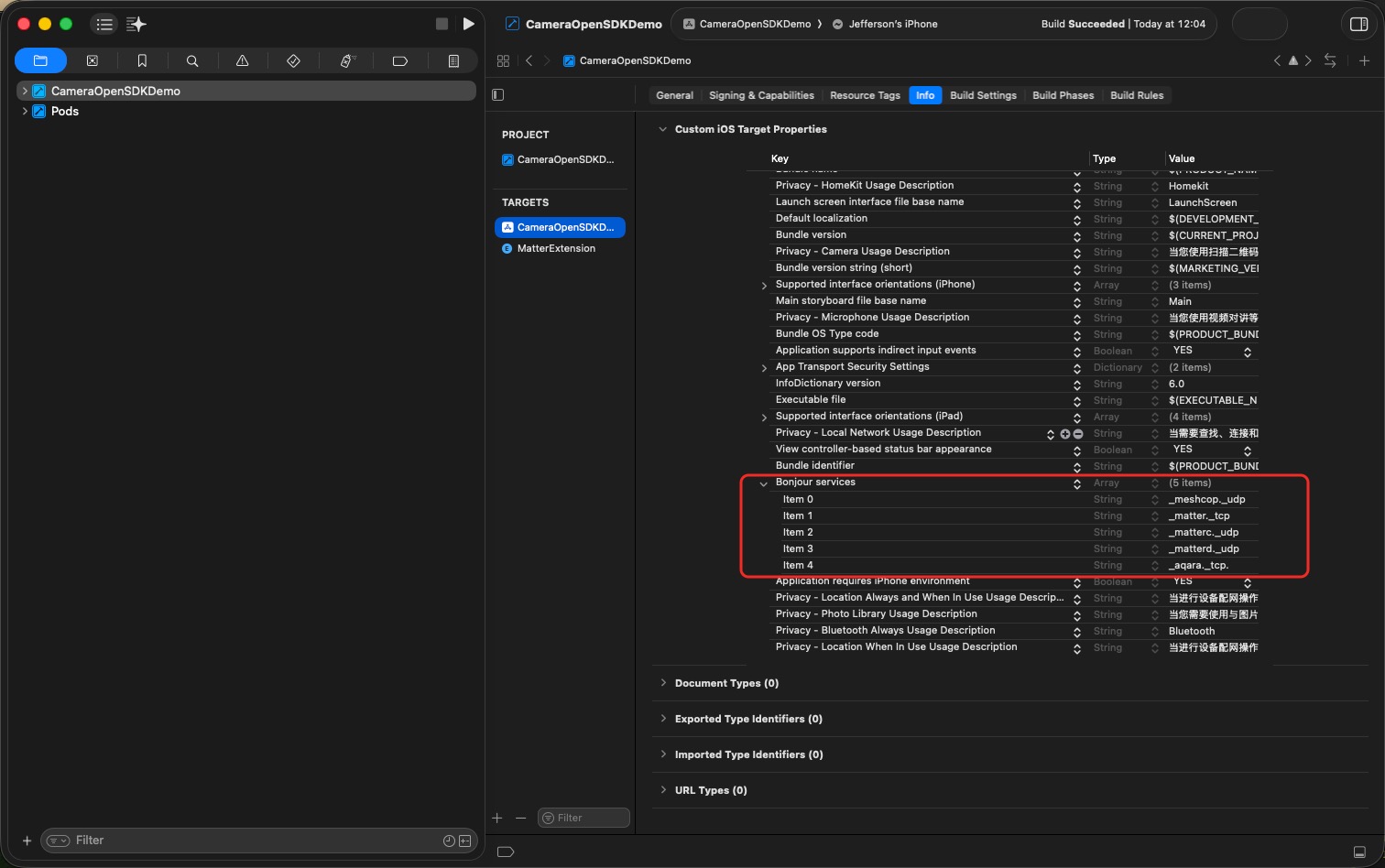Open the Issue navigator warning icon
The height and width of the screenshot is (868, 1385).
(x=243, y=60)
